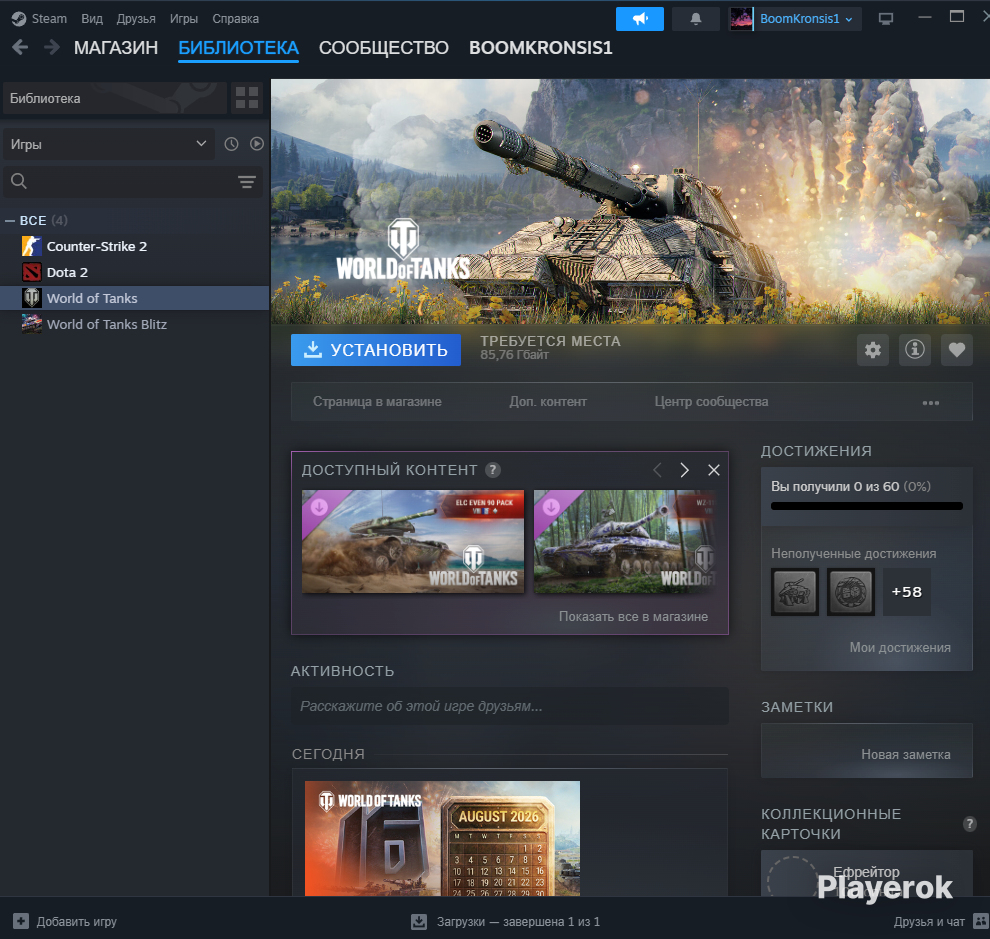
Task: Open advanced filter options icon
Action: pyautogui.click(x=247, y=182)
